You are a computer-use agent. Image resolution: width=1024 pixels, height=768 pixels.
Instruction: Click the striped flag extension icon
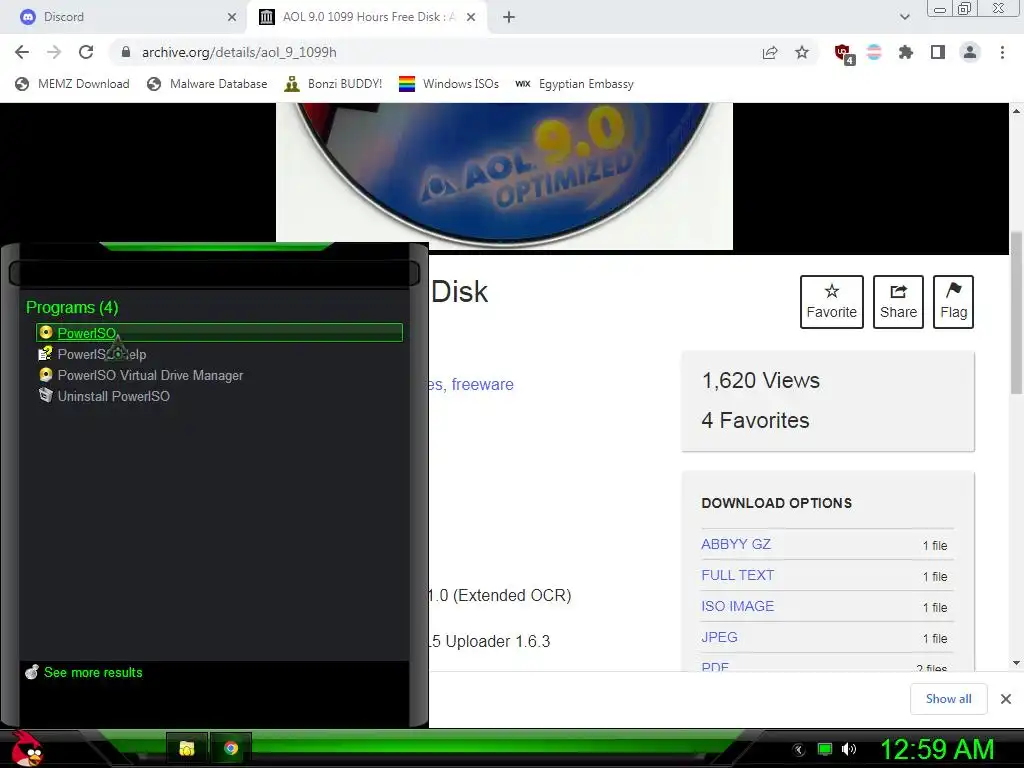coord(874,52)
